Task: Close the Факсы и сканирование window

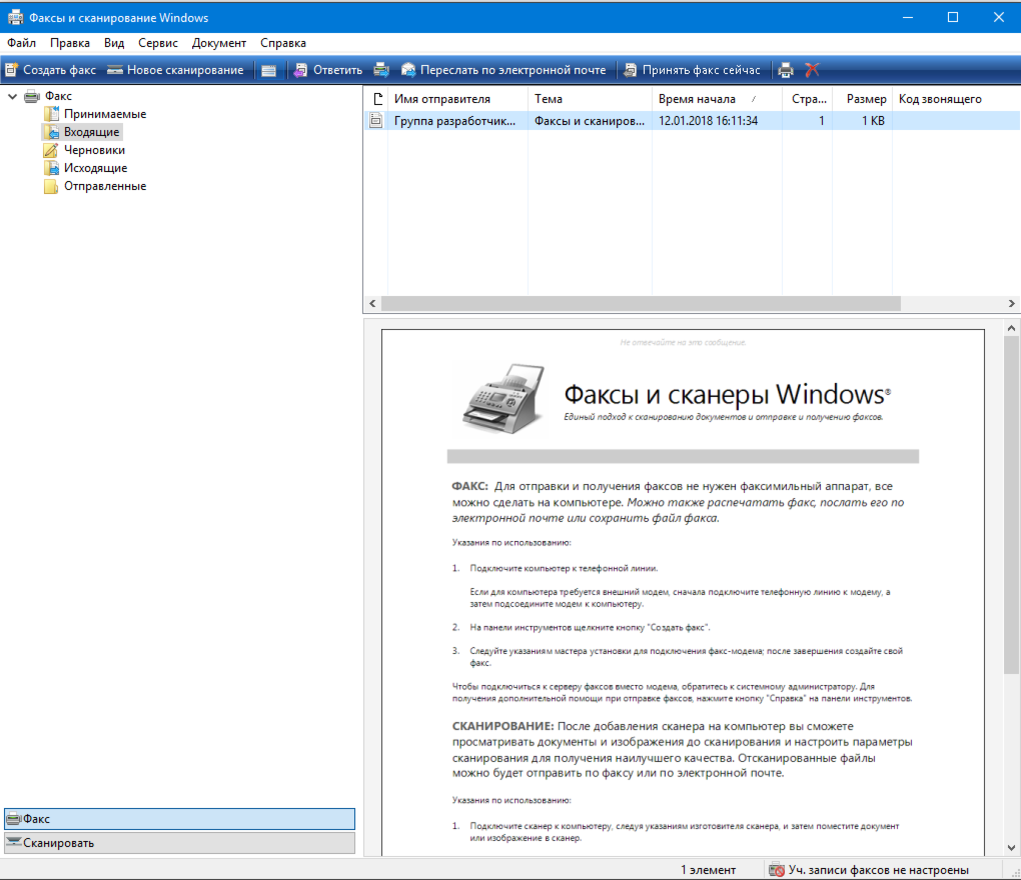Action: (x=998, y=18)
